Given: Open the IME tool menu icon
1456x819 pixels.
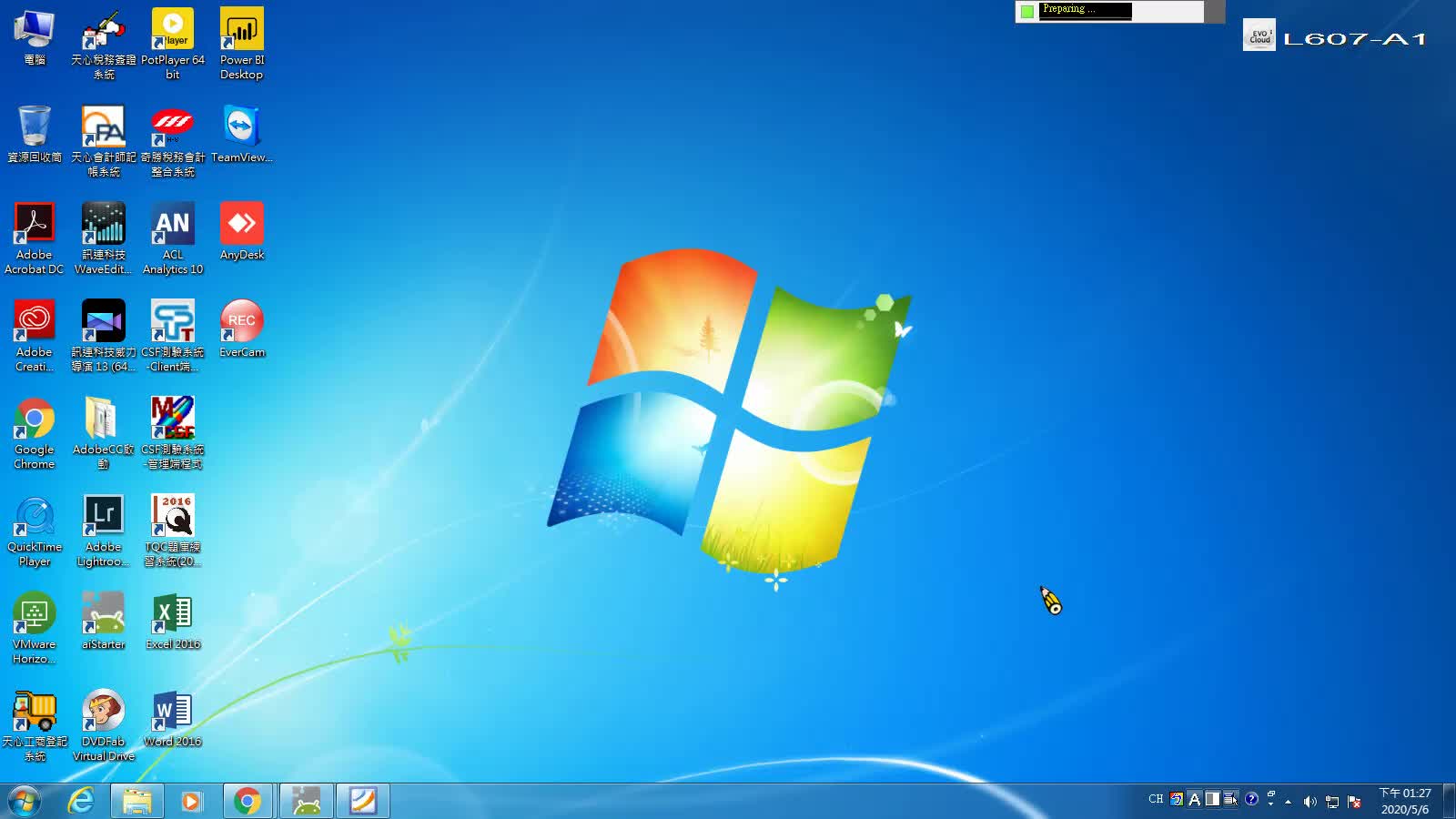Looking at the screenshot, I should click(x=1230, y=799).
